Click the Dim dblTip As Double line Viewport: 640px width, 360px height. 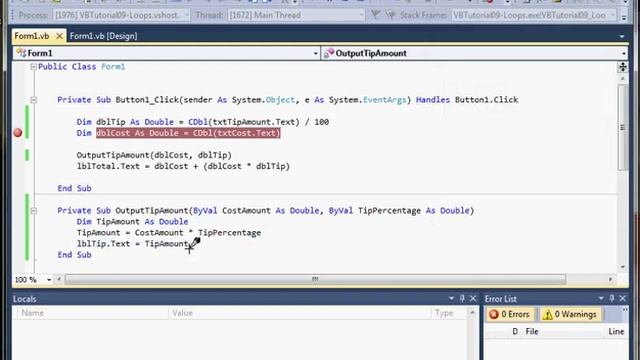click(x=203, y=122)
